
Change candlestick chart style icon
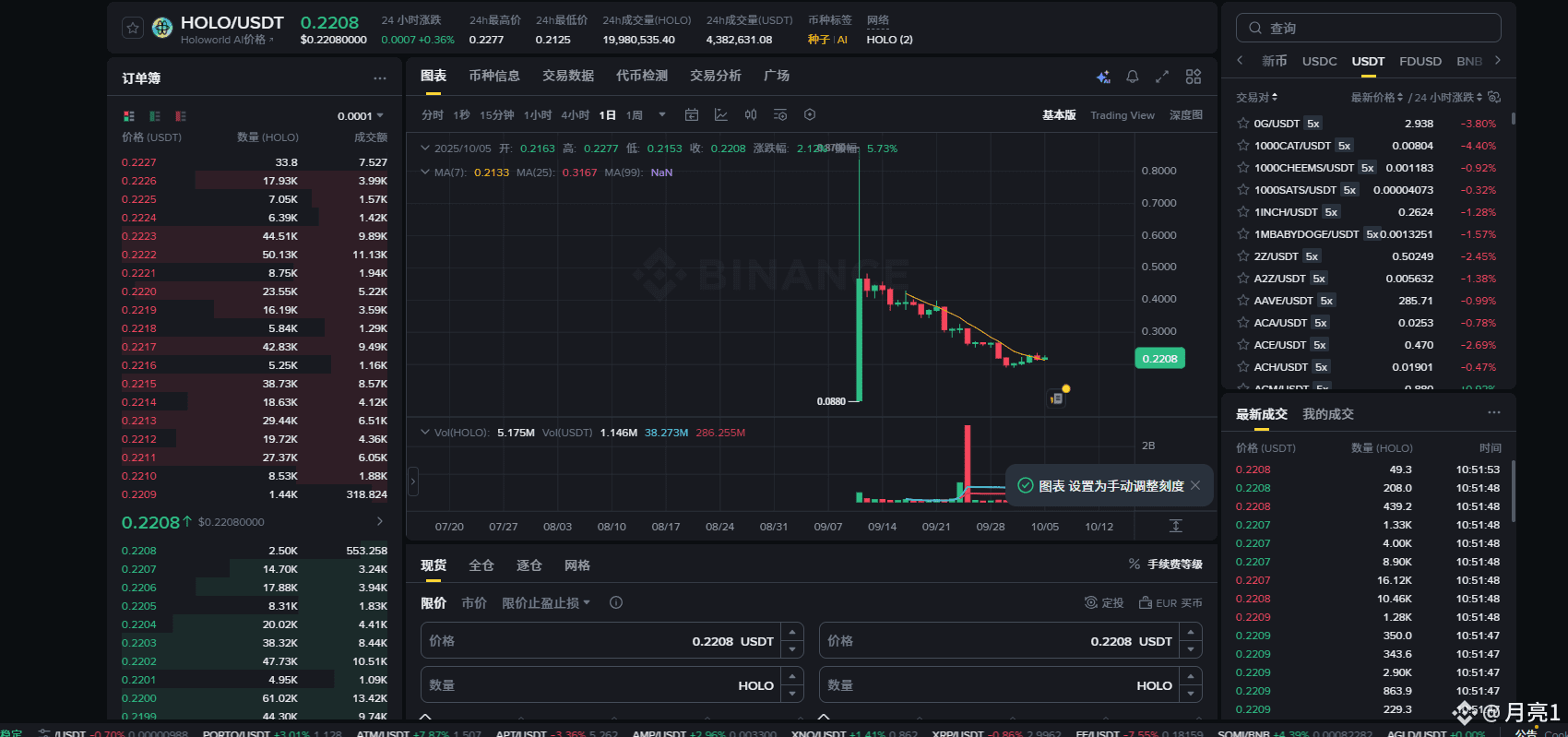click(x=751, y=115)
